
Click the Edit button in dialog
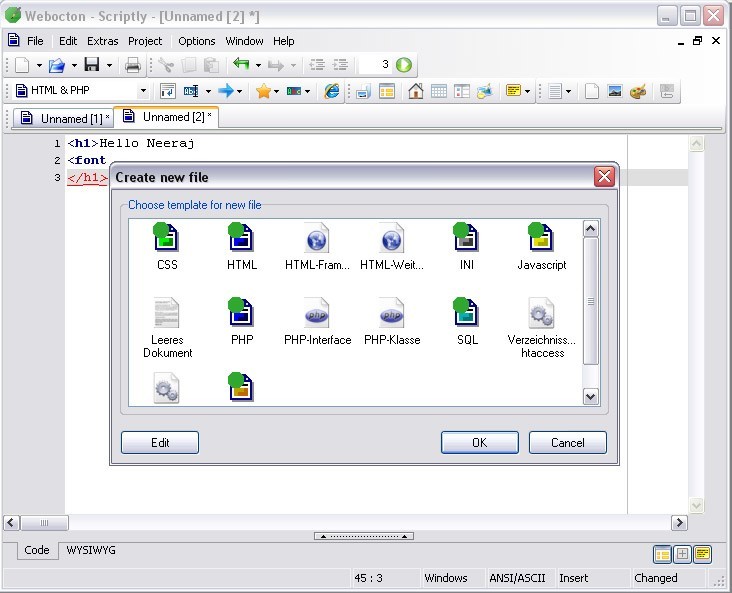[x=160, y=442]
